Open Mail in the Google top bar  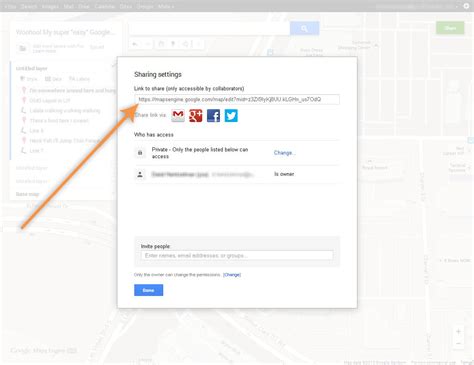[x=69, y=6]
